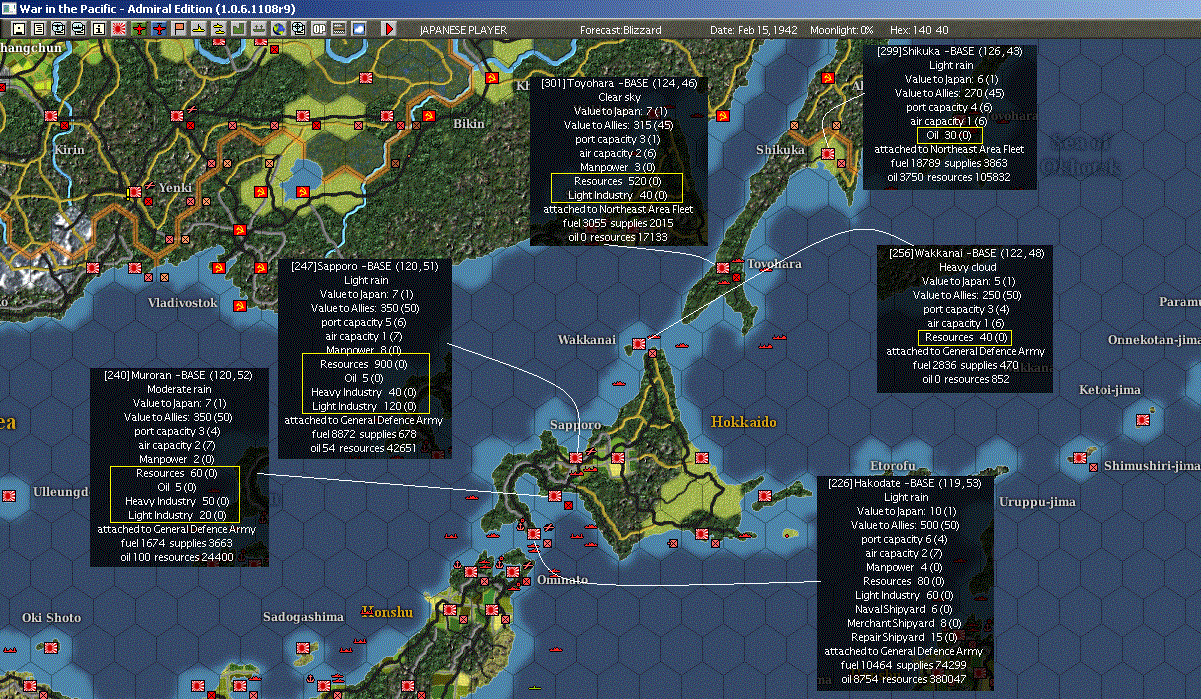Click the JAPANESE PLAYER status text
The height and width of the screenshot is (699, 1201).
pyautogui.click(x=463, y=30)
